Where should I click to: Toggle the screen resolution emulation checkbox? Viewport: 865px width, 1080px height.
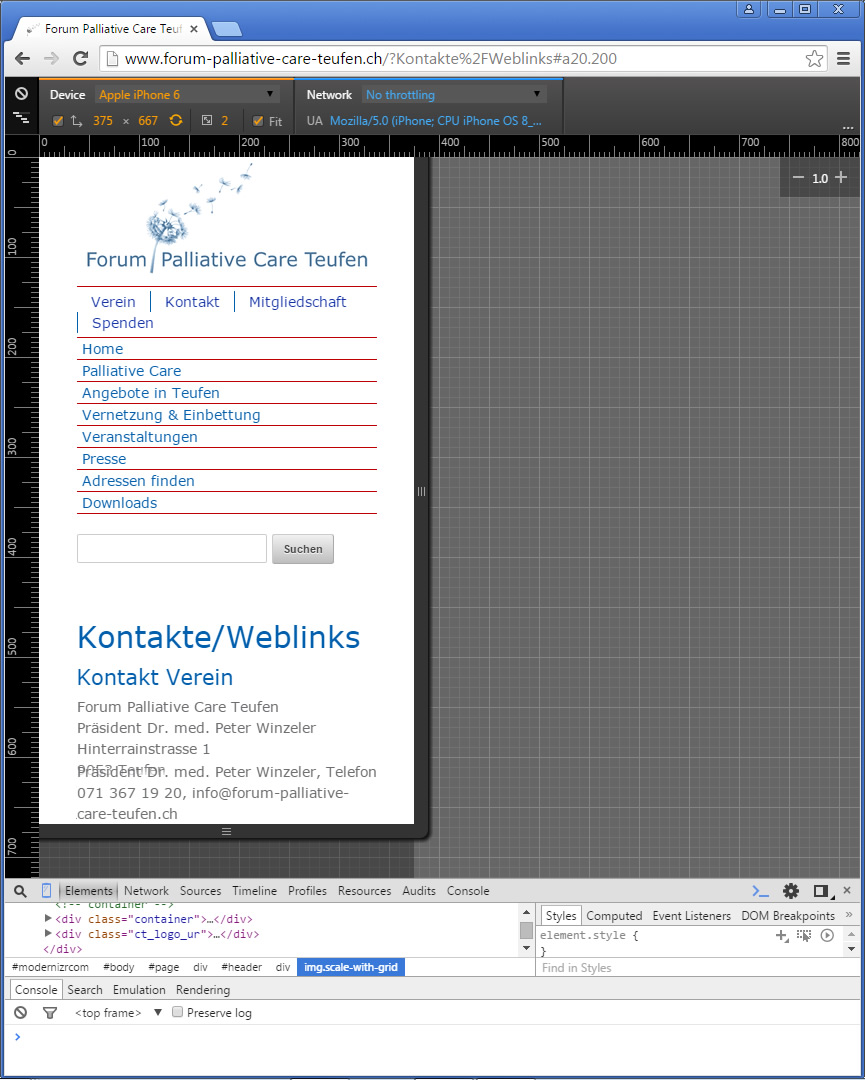click(x=58, y=121)
